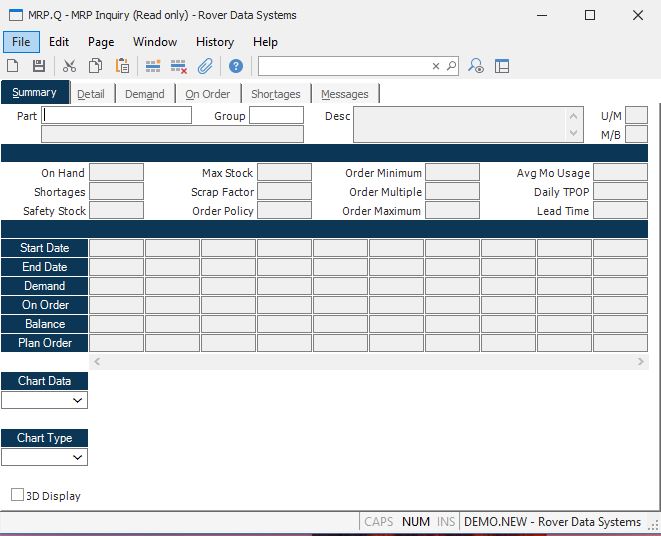Click the Copy icon in toolbar
Viewport: 661px width, 536px height.
[x=95, y=66]
